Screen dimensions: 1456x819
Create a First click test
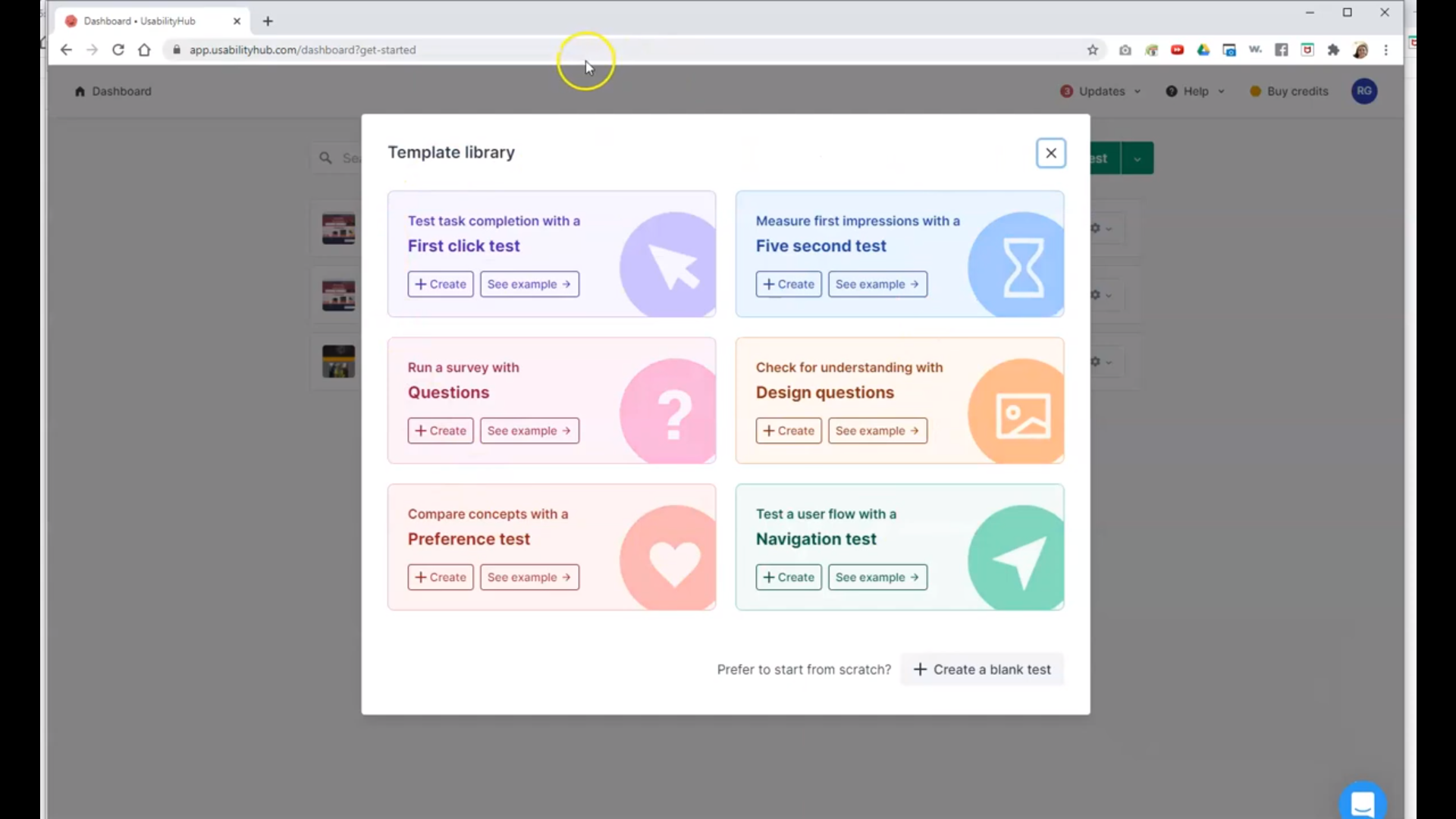(x=441, y=284)
